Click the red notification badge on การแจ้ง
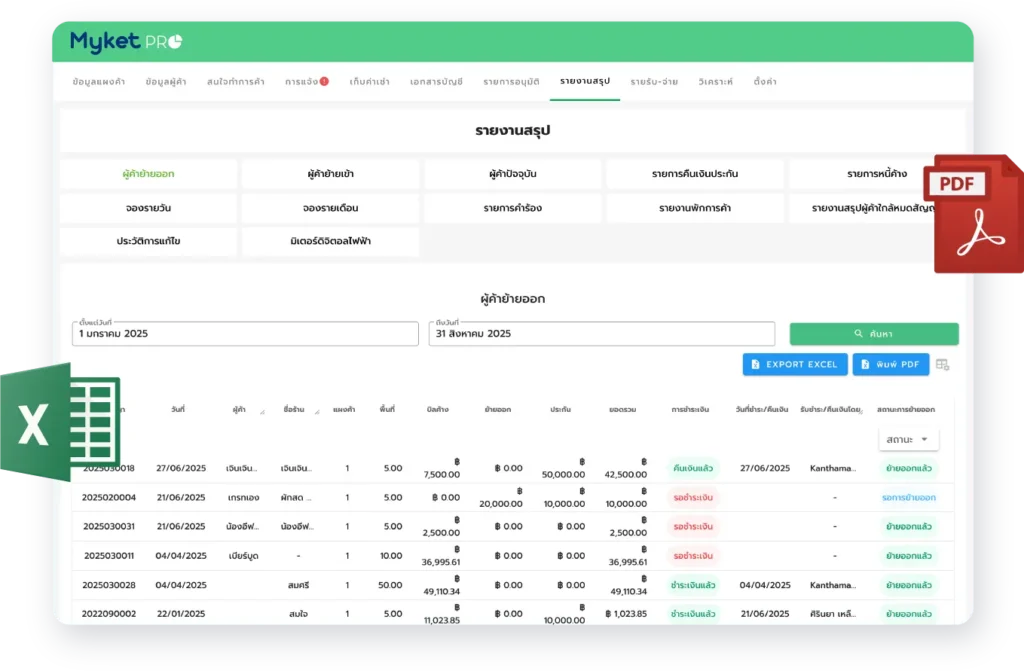This screenshot has height=671, width=1024. [324, 81]
